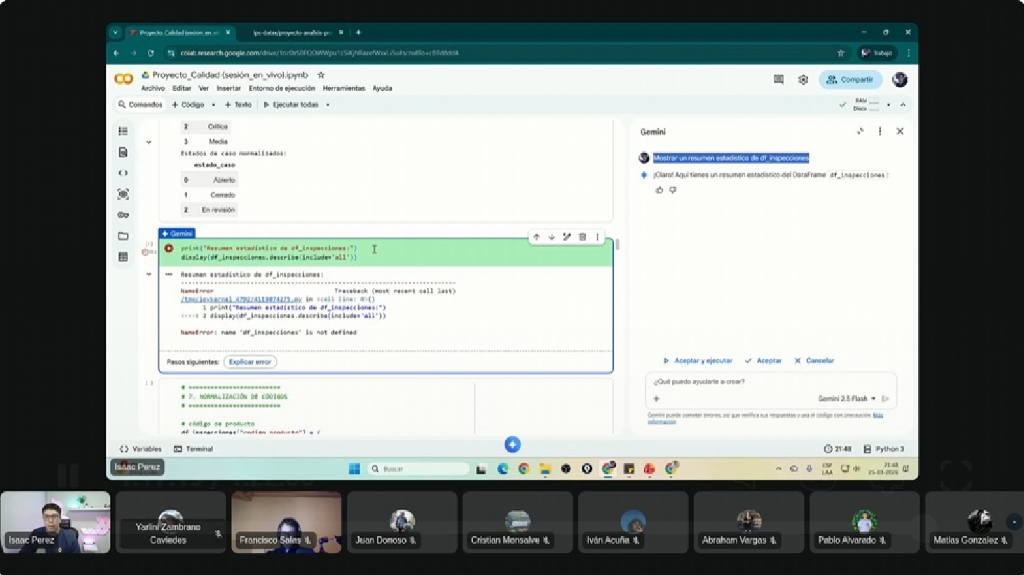Open the Files folder sidebar icon
The height and width of the screenshot is (575, 1024).
(123, 236)
